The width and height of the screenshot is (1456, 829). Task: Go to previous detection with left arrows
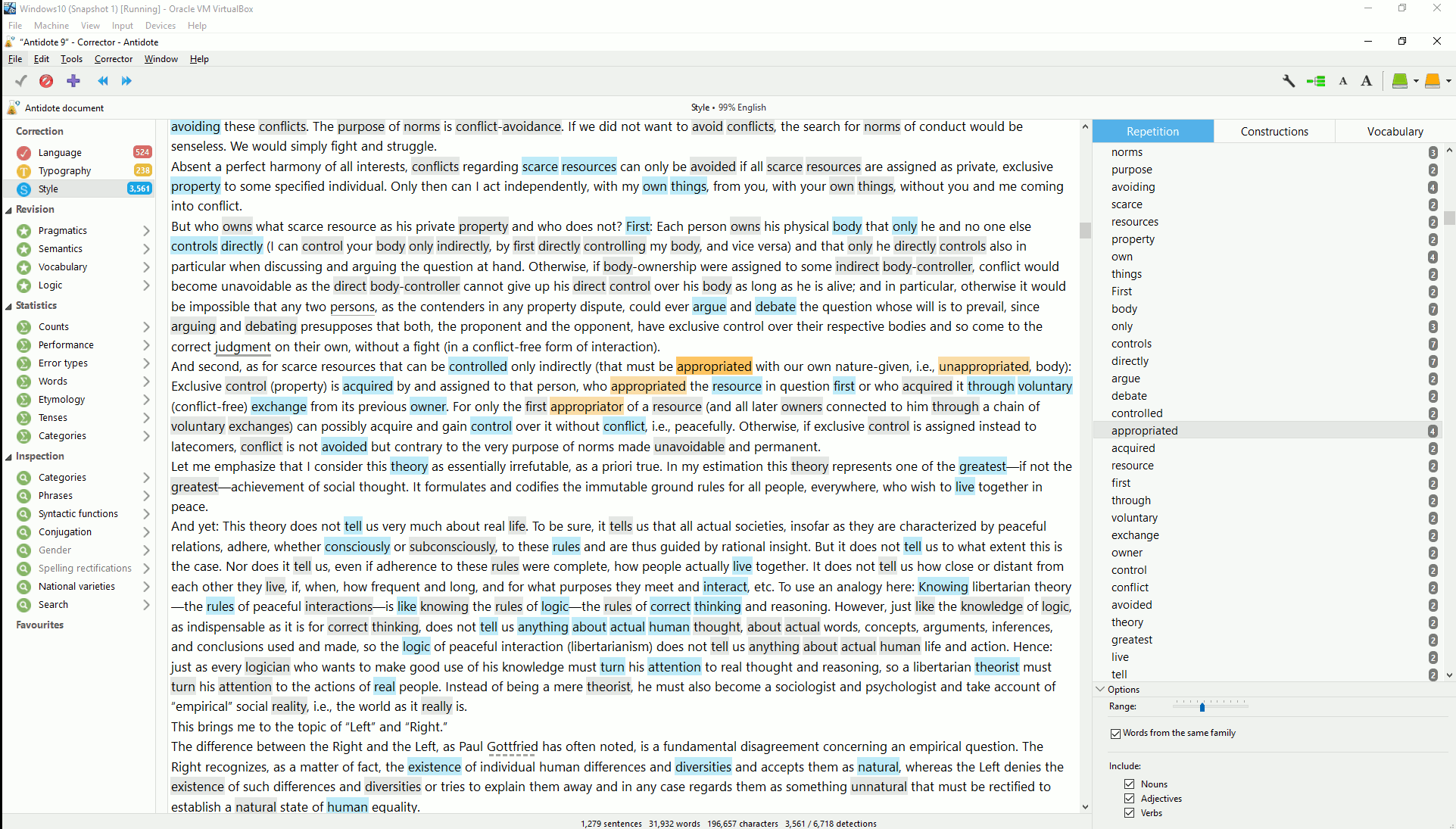tap(103, 81)
